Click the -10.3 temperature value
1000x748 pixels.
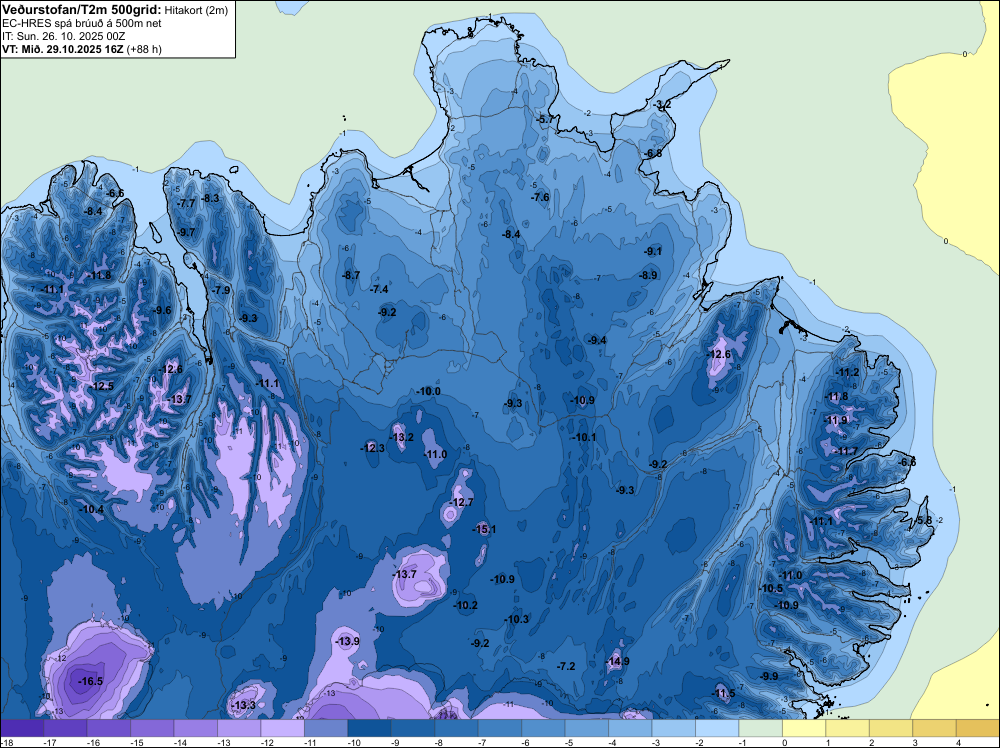[x=517, y=619]
